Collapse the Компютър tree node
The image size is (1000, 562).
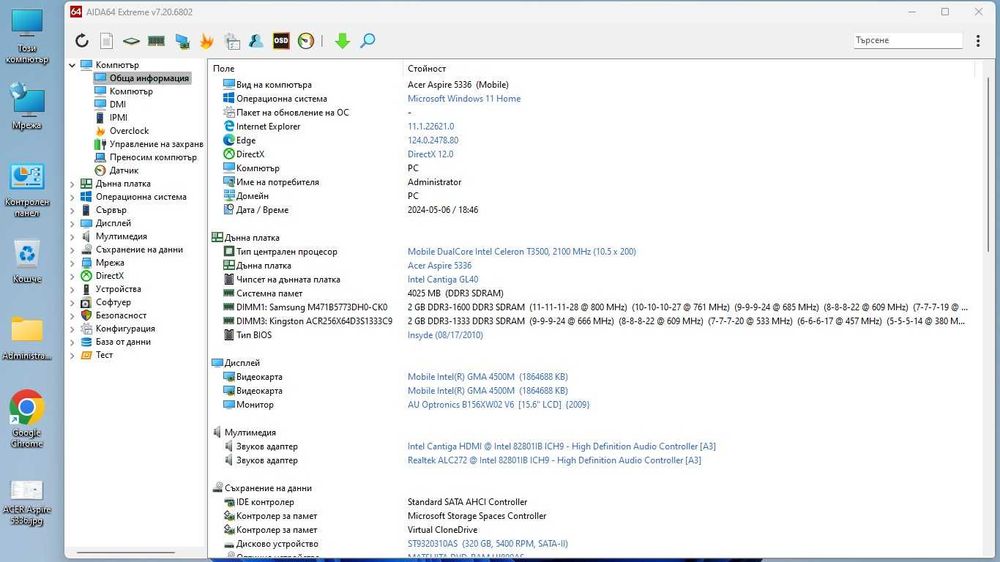click(x=72, y=65)
